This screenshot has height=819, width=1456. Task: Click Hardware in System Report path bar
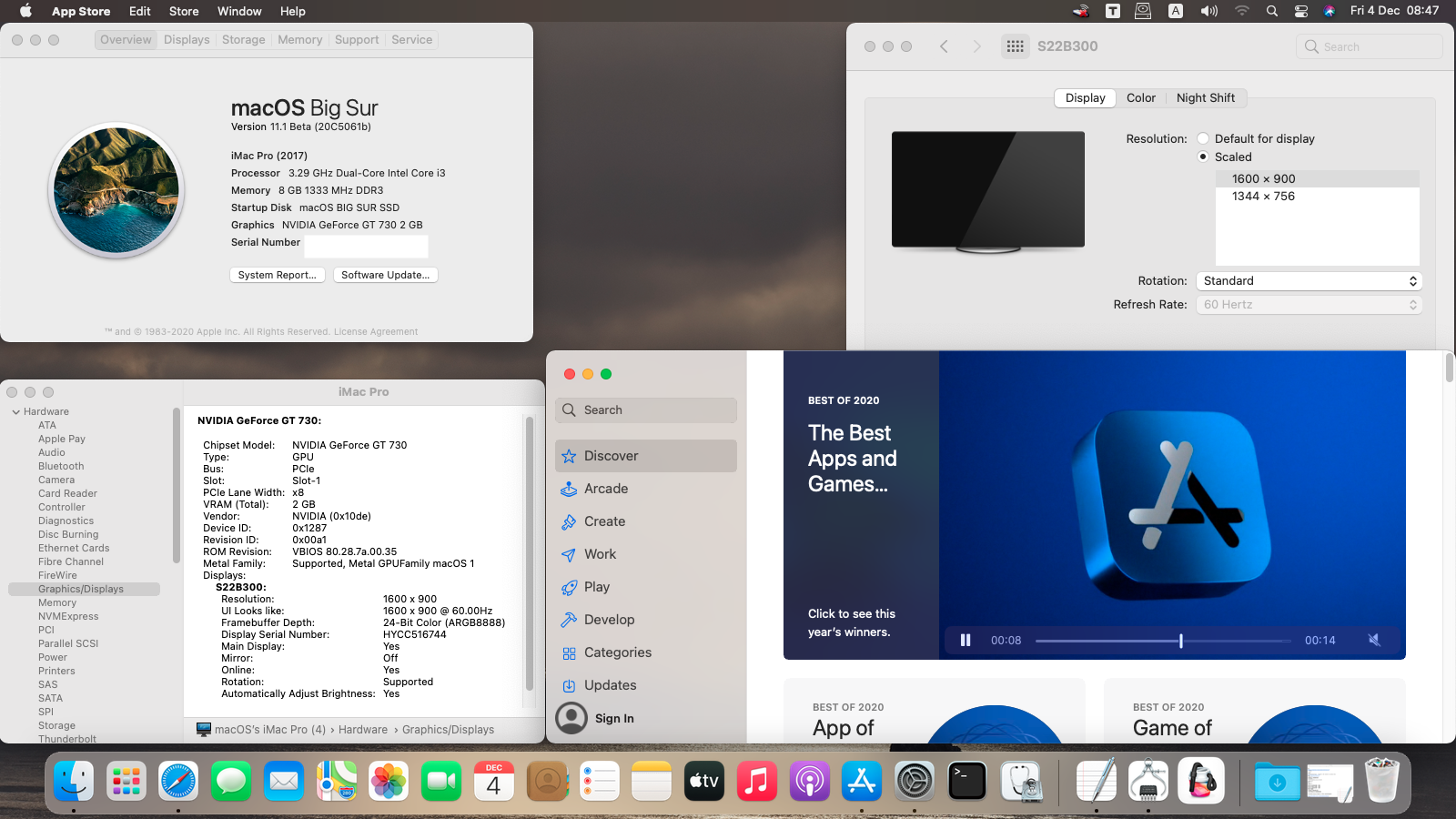pyautogui.click(x=363, y=730)
